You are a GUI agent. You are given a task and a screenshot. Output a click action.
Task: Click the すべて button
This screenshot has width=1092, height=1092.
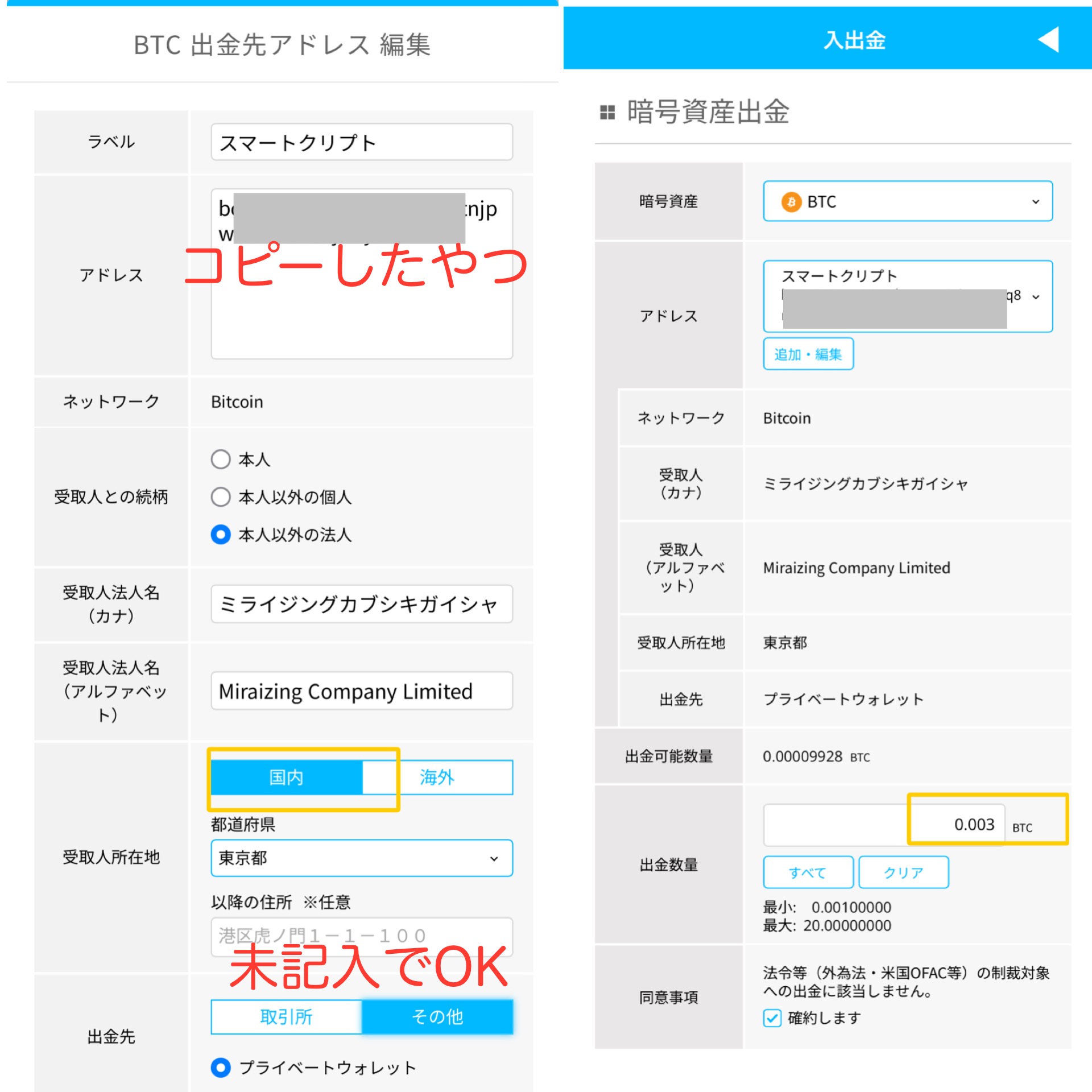pyautogui.click(x=808, y=872)
